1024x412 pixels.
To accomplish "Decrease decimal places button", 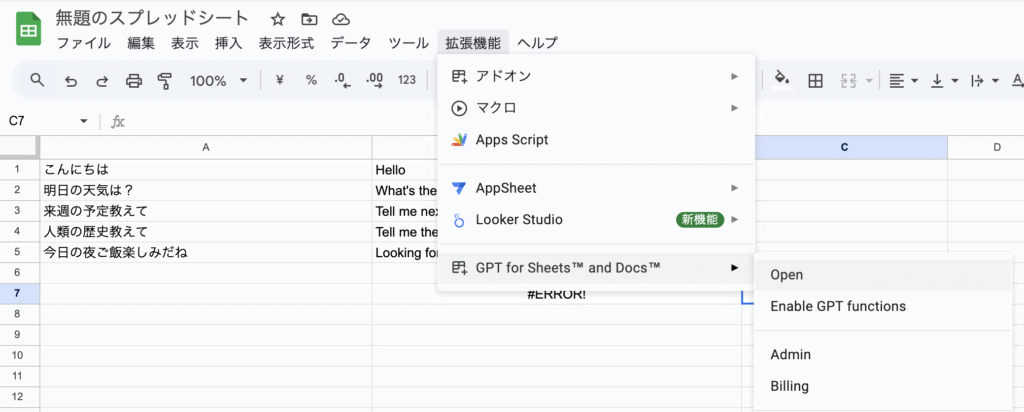I will pyautogui.click(x=342, y=80).
